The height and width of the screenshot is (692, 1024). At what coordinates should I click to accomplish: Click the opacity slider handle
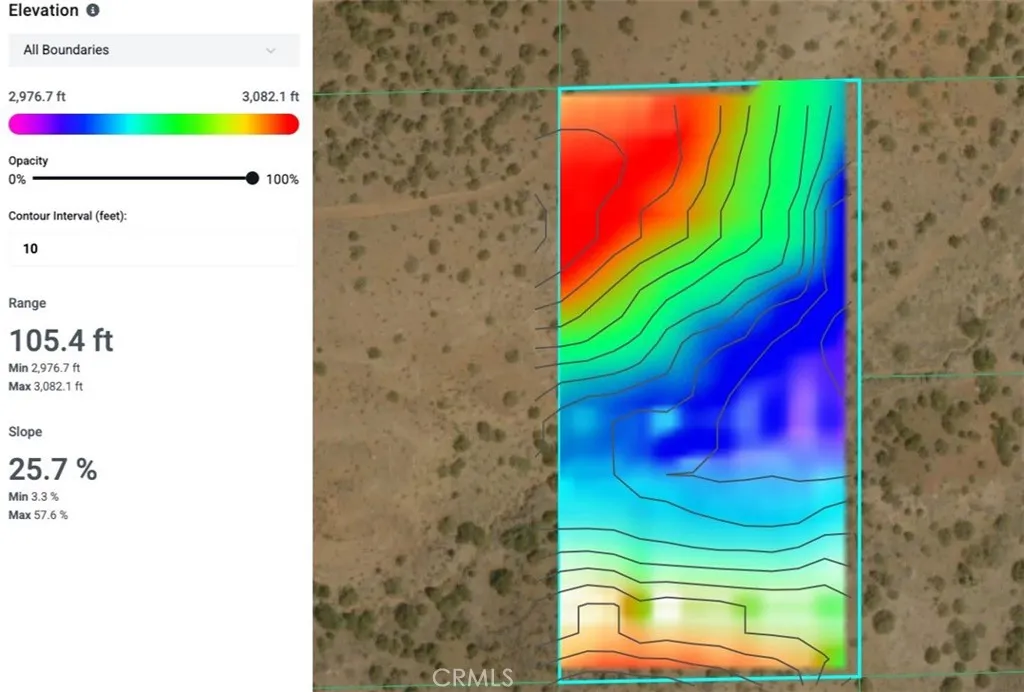coord(252,179)
